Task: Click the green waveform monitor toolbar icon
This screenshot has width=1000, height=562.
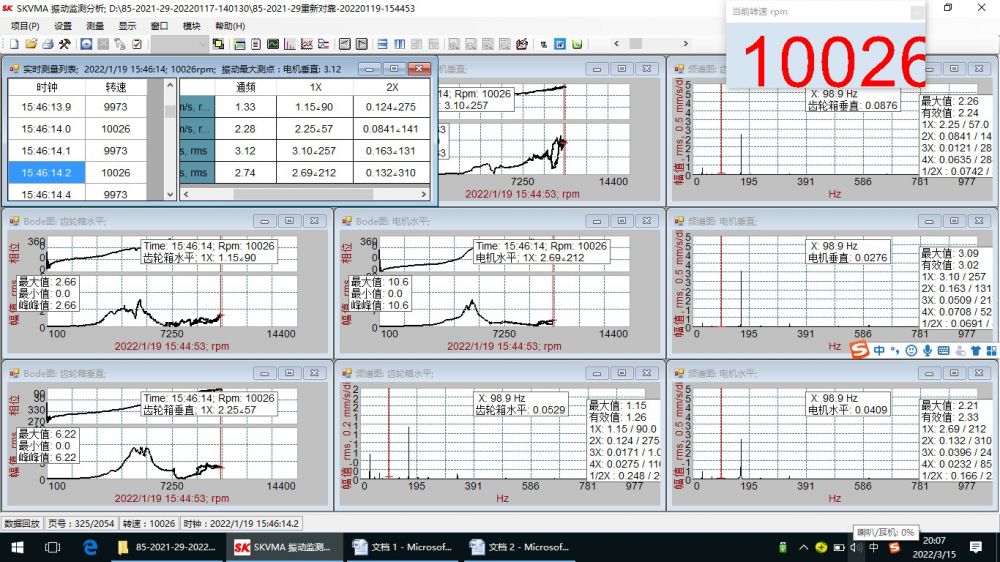Action: (x=273, y=44)
